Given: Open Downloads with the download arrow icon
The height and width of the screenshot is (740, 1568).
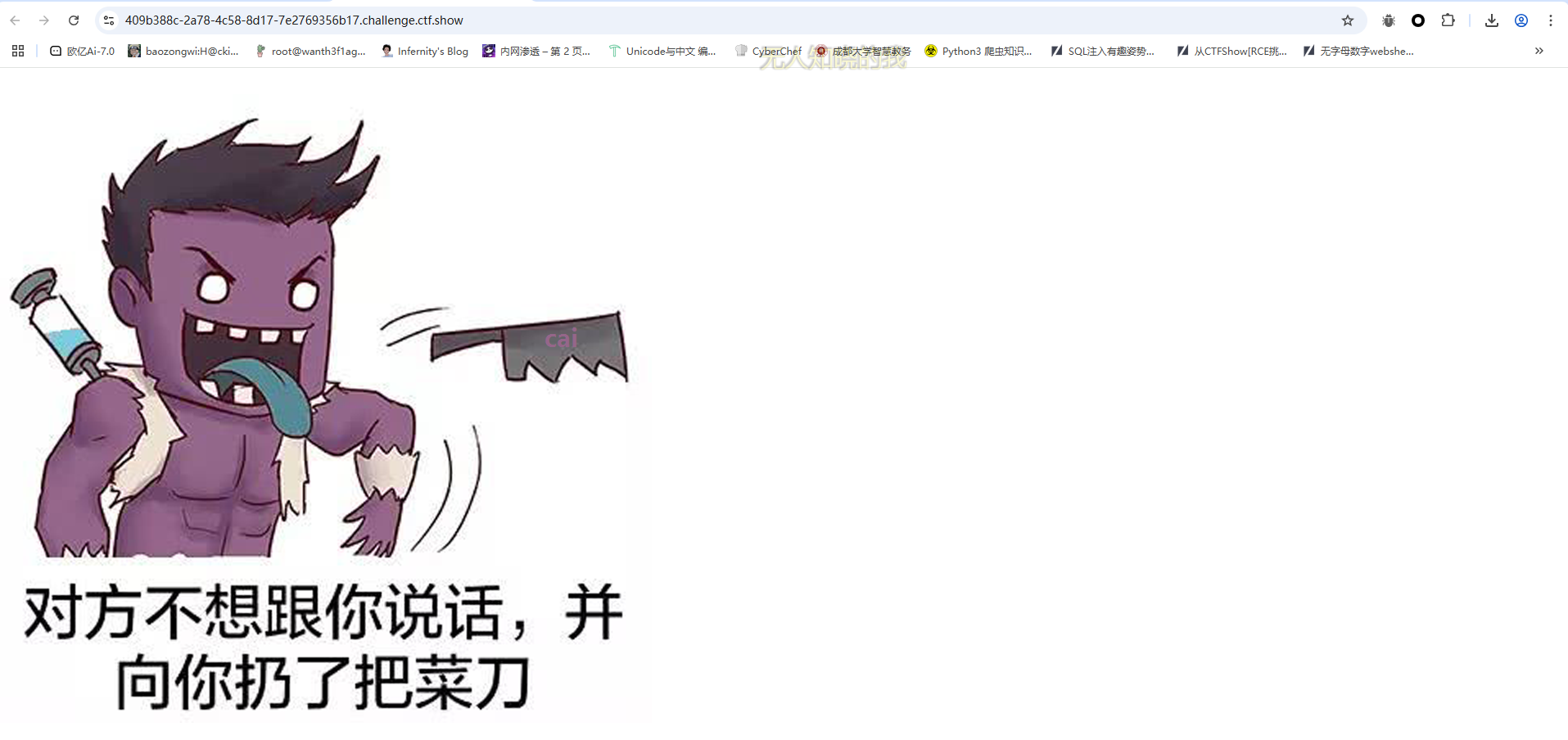Looking at the screenshot, I should pyautogui.click(x=1492, y=20).
